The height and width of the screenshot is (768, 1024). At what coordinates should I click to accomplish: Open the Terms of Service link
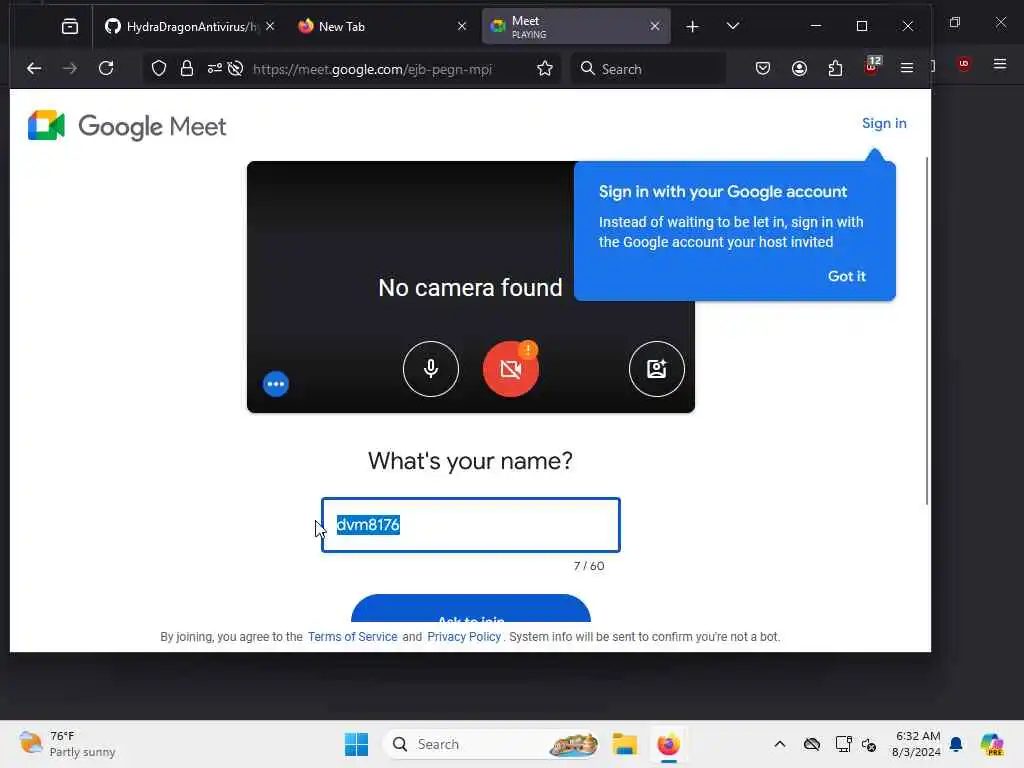(x=352, y=637)
